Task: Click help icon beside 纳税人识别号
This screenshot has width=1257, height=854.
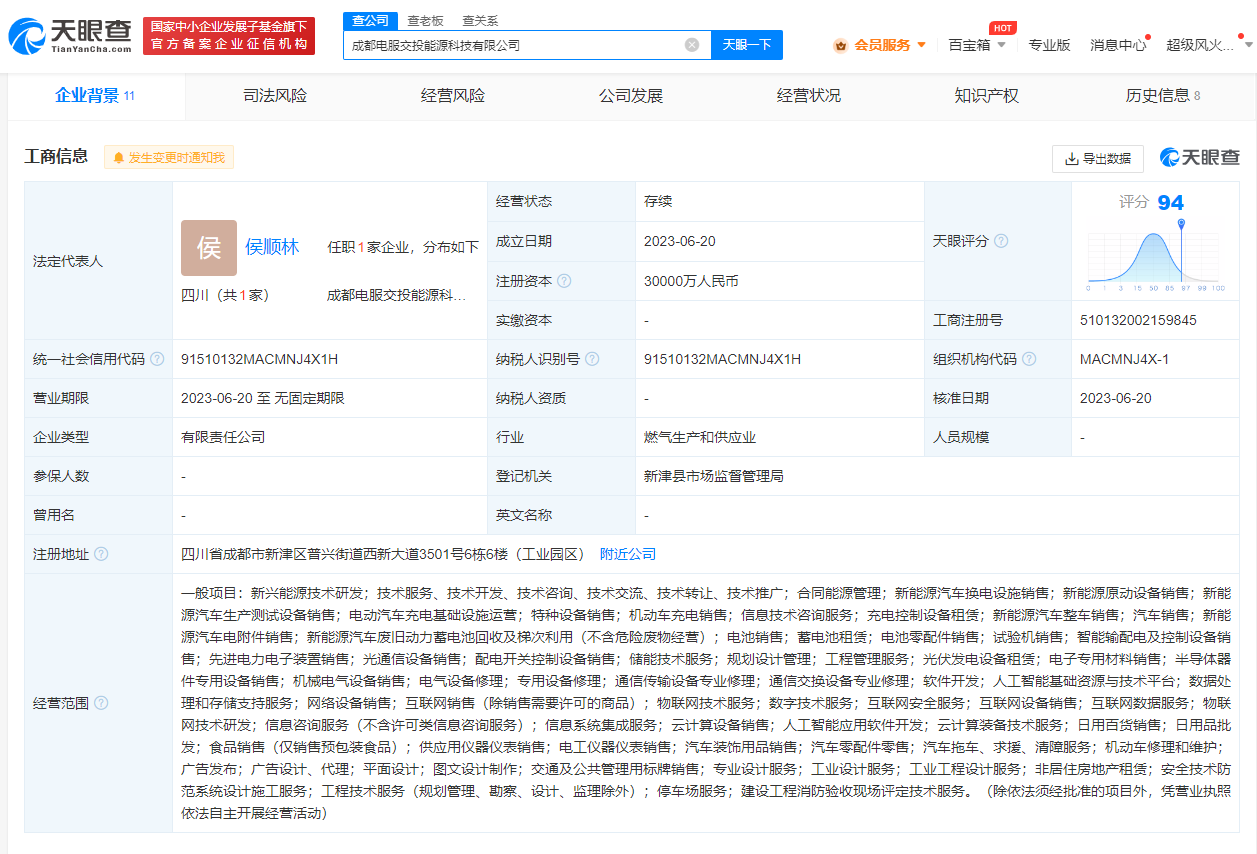Action: pos(592,359)
